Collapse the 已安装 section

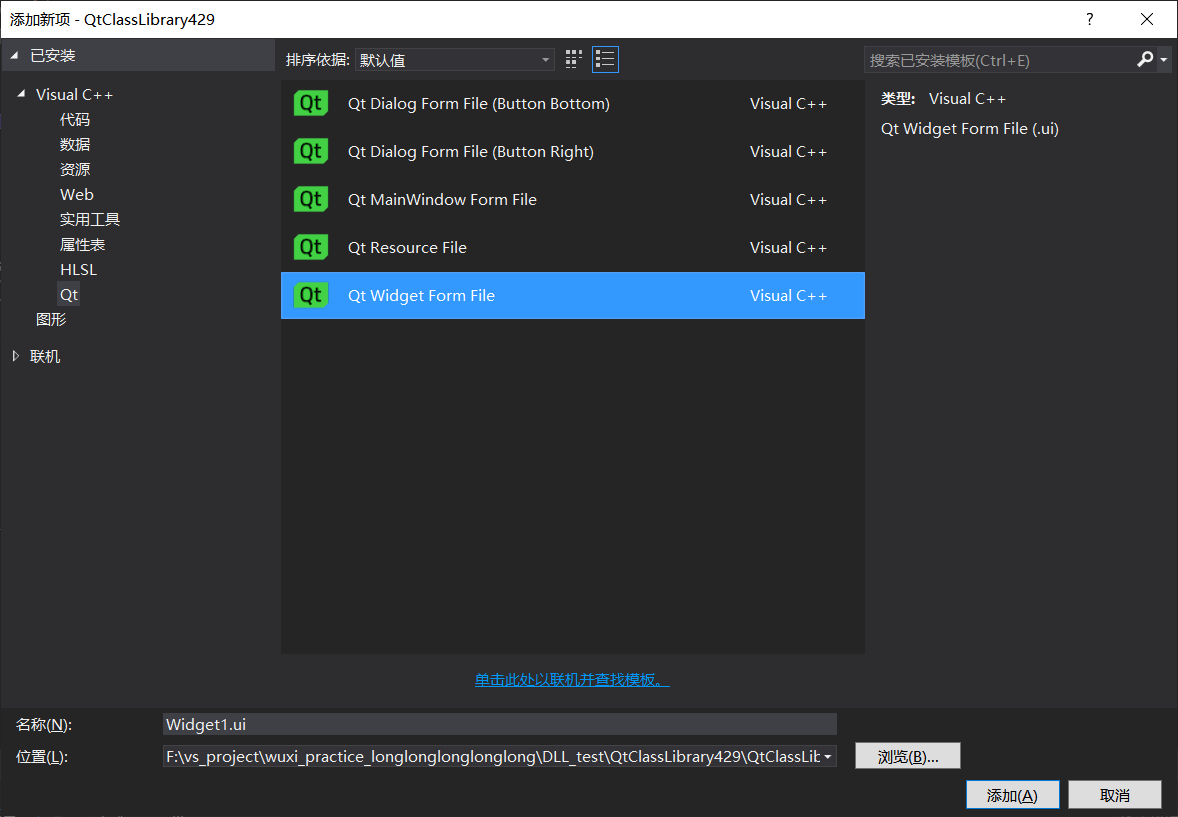click(14, 56)
